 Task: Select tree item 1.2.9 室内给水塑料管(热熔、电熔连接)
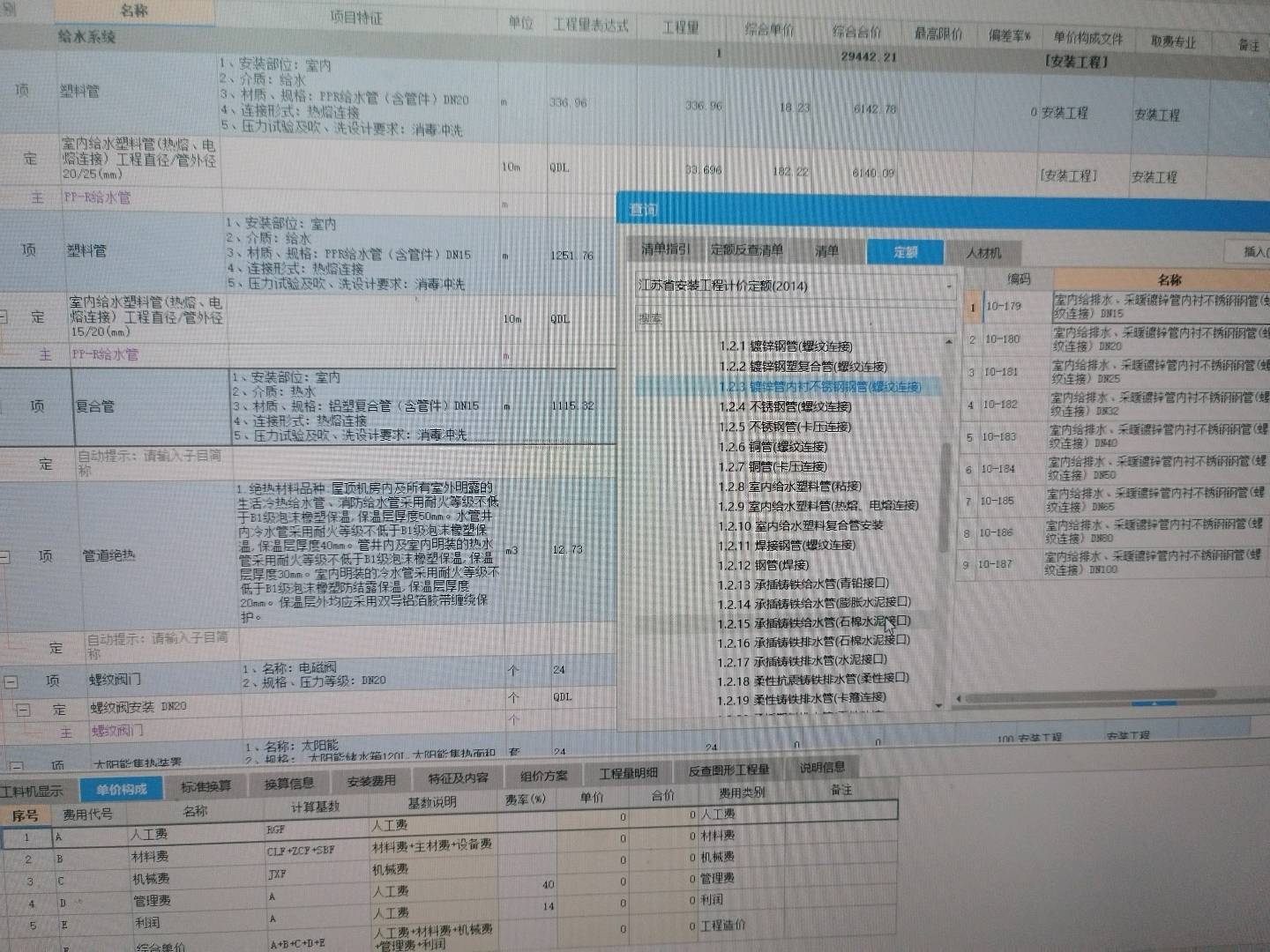tap(818, 505)
